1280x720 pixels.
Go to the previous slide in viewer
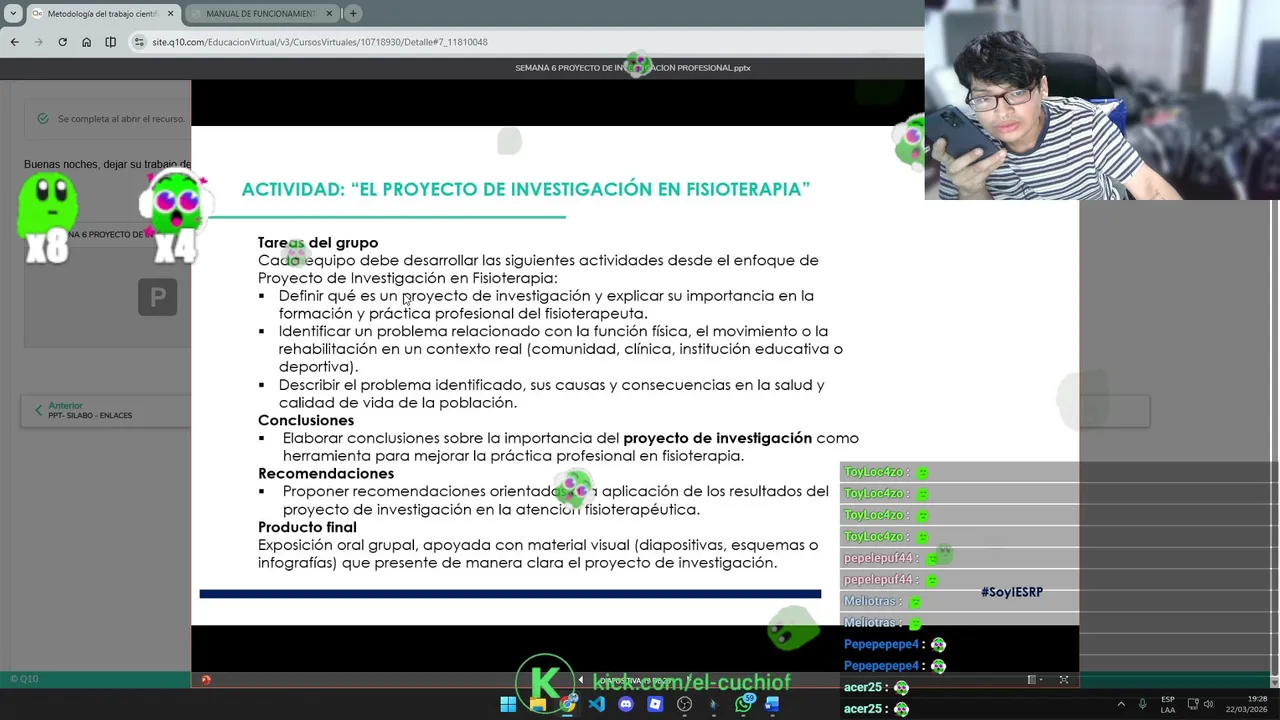tap(580, 680)
